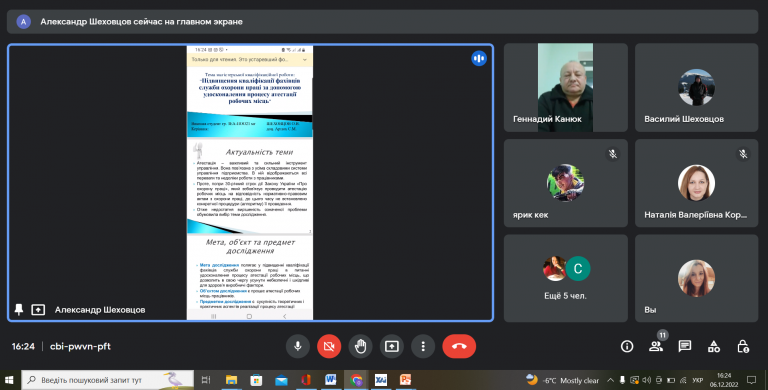
Task: Unpin Александр Шеховцов's presentation pin icon
Action: tap(19, 310)
